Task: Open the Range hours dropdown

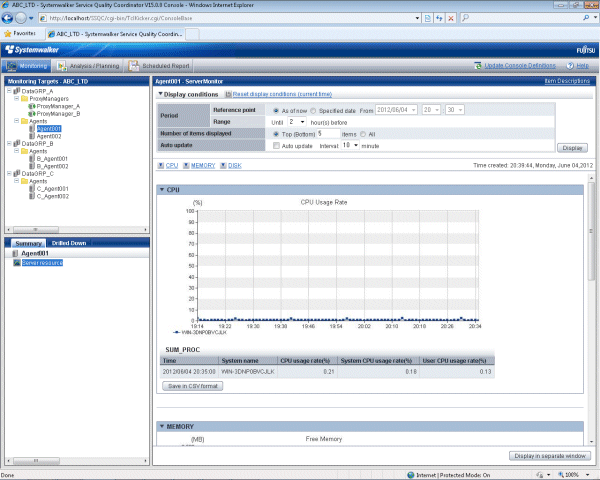Action: [297, 122]
